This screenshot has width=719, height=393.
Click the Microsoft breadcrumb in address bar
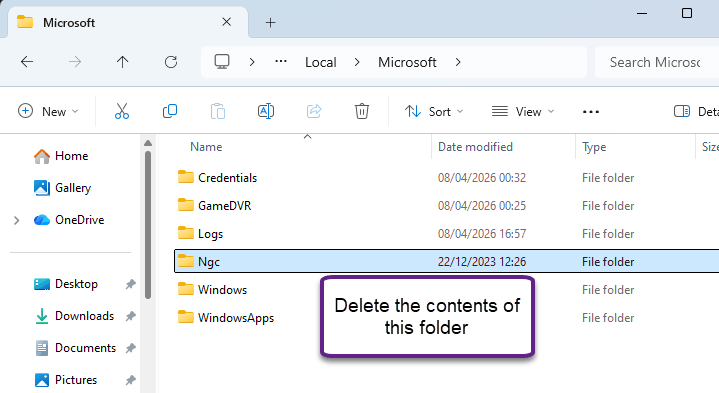[x=407, y=62]
